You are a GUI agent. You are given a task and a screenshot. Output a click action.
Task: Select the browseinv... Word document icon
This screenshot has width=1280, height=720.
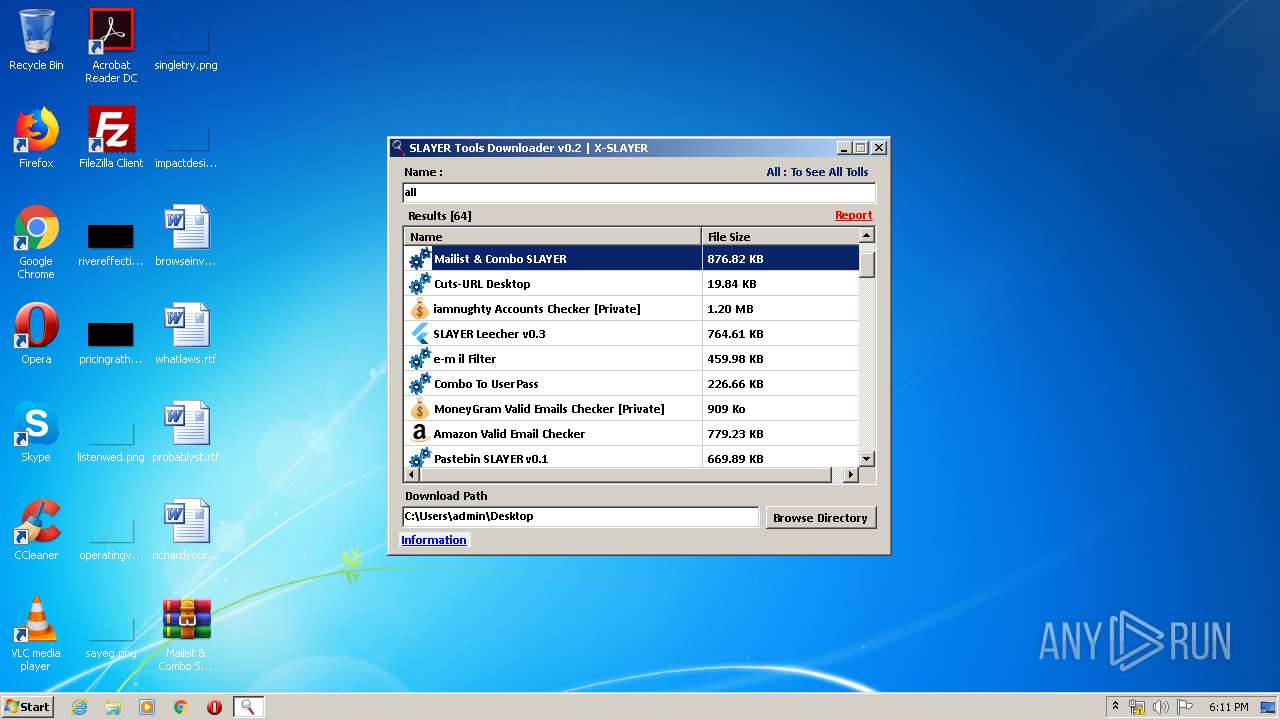tap(186, 236)
